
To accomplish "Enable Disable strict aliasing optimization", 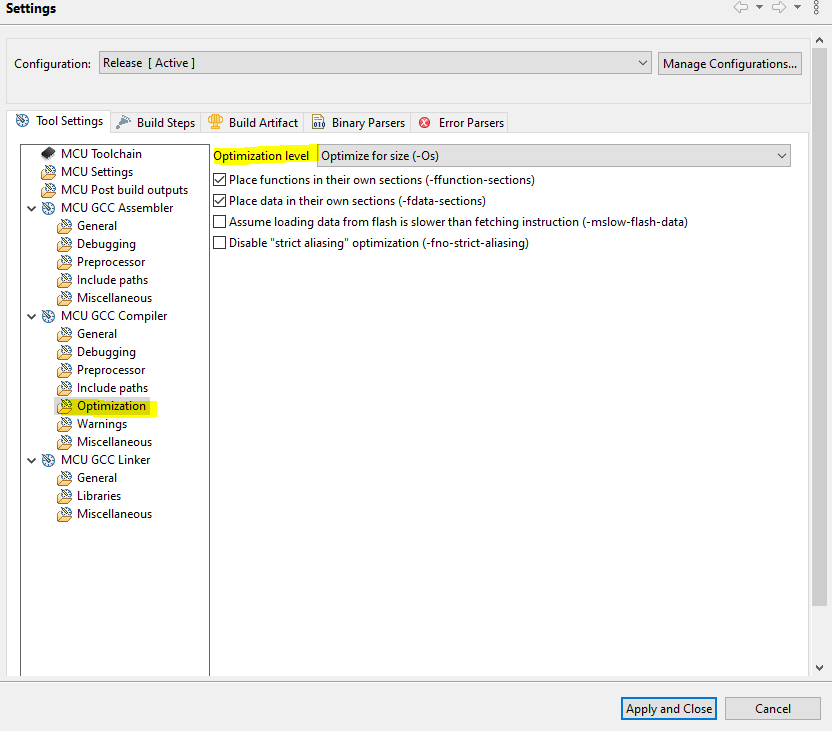I will coord(220,242).
